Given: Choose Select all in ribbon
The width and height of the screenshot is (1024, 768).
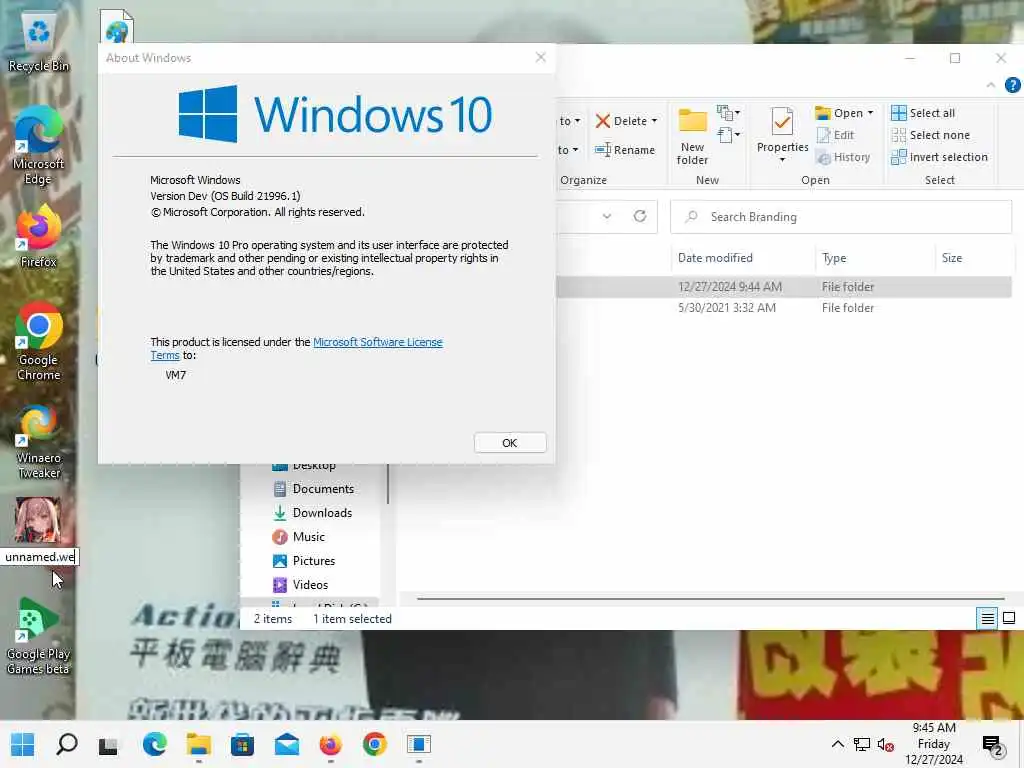Looking at the screenshot, I should [x=923, y=113].
